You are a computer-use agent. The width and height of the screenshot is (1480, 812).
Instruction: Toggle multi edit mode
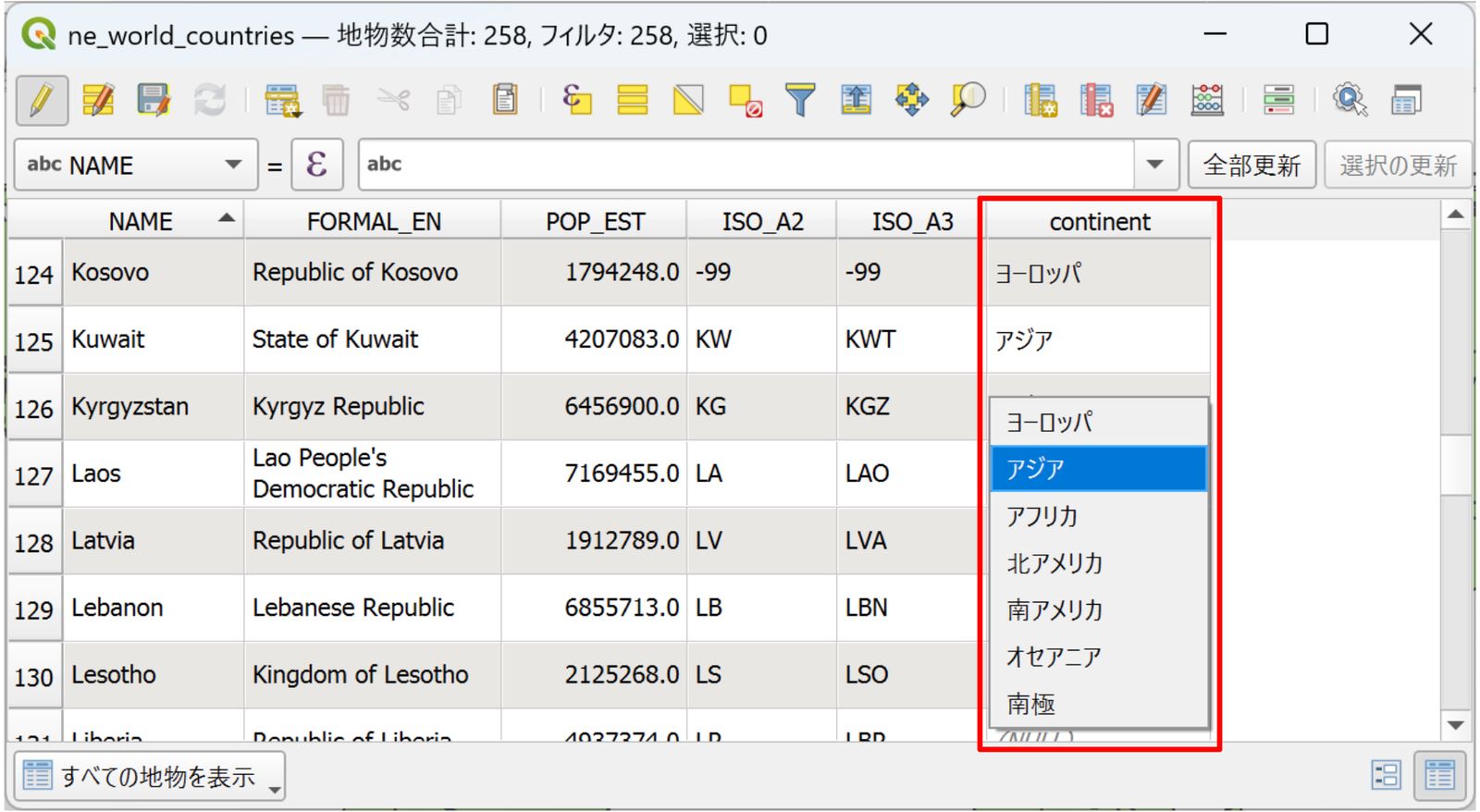click(98, 100)
